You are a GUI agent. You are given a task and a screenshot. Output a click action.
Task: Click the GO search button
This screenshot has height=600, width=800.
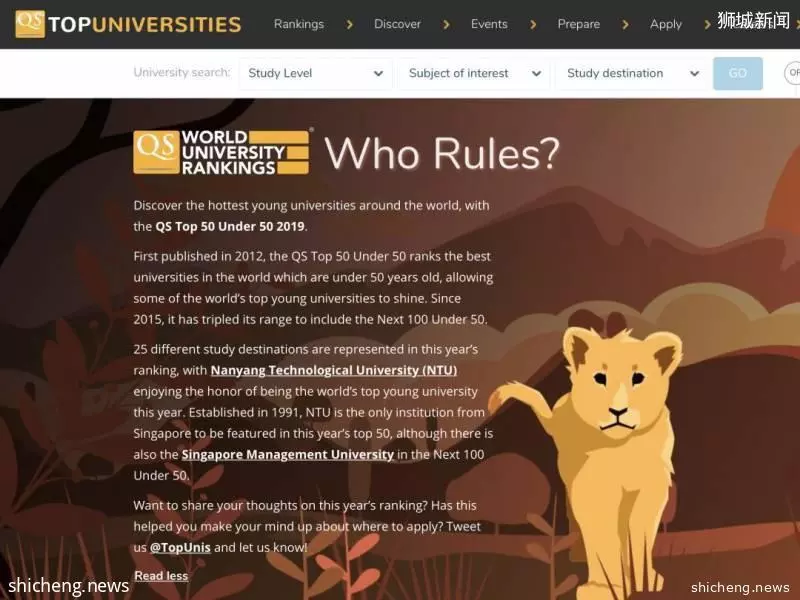tap(738, 73)
